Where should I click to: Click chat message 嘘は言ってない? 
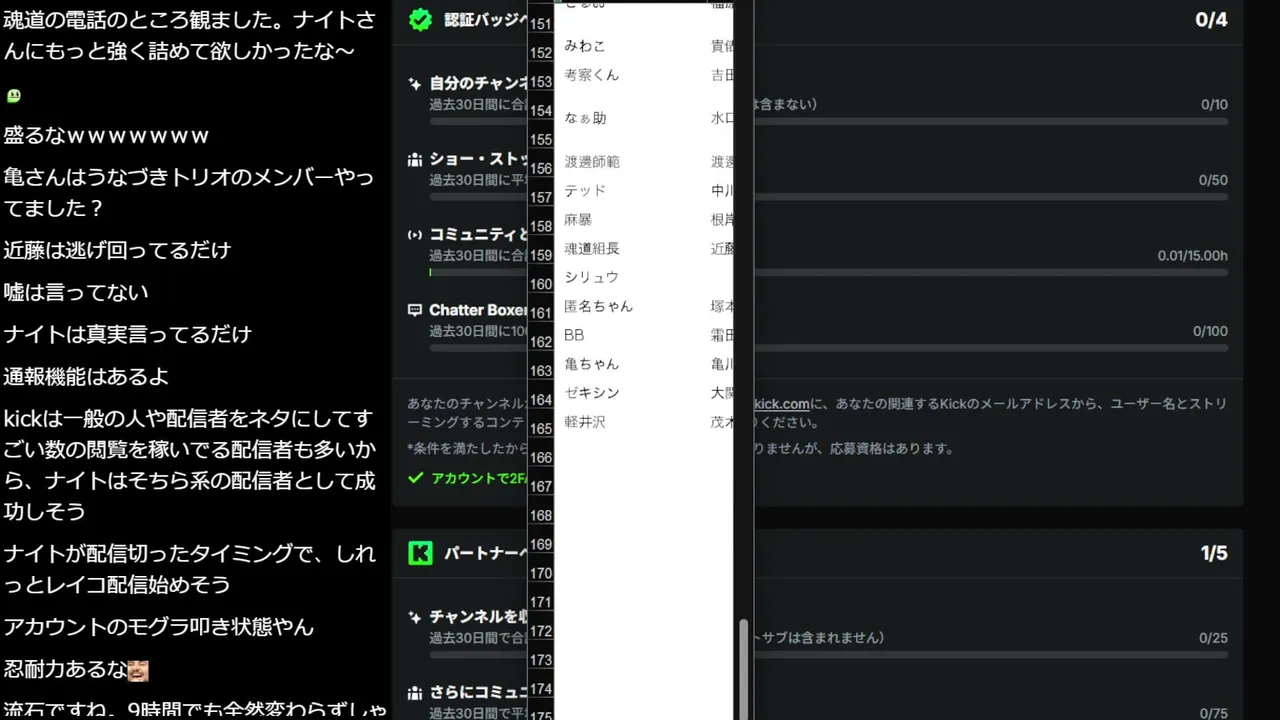(x=76, y=292)
